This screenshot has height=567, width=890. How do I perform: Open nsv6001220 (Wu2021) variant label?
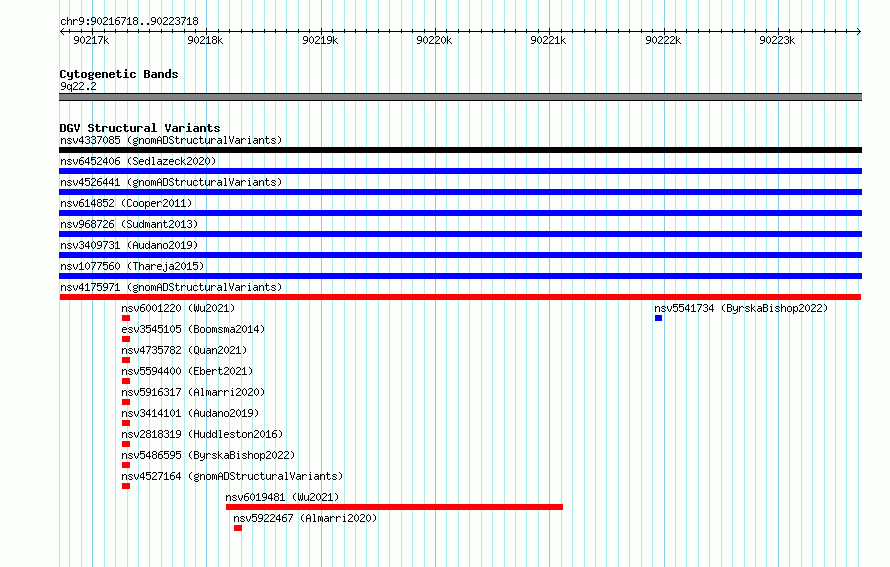[x=178, y=308]
